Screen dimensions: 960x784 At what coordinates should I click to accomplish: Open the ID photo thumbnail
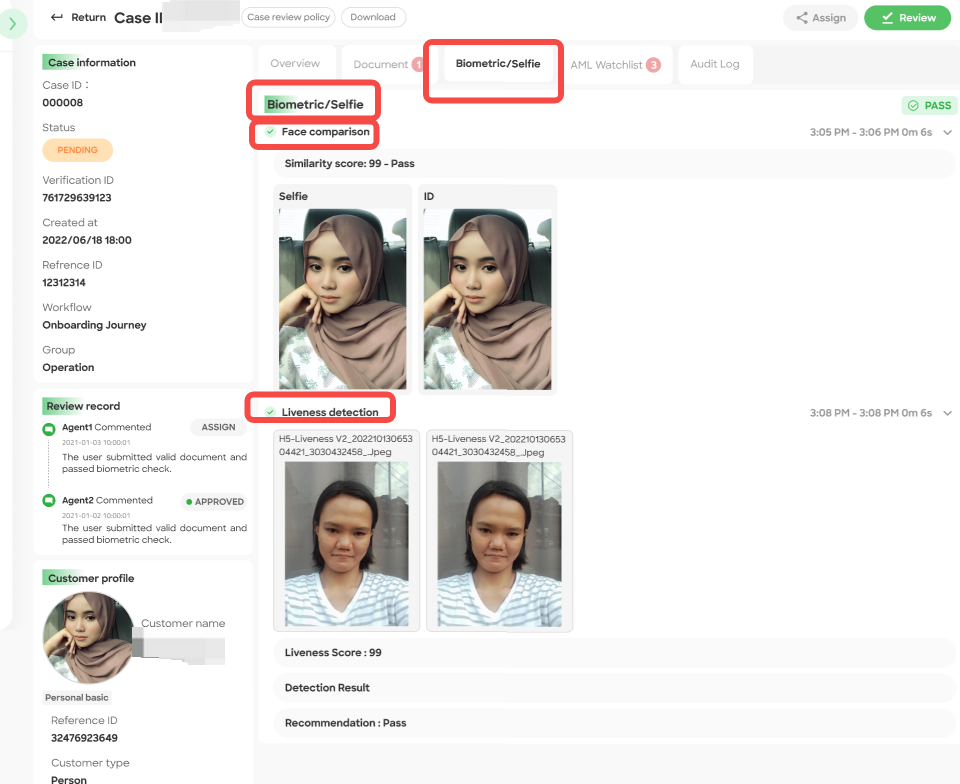pyautogui.click(x=487, y=299)
